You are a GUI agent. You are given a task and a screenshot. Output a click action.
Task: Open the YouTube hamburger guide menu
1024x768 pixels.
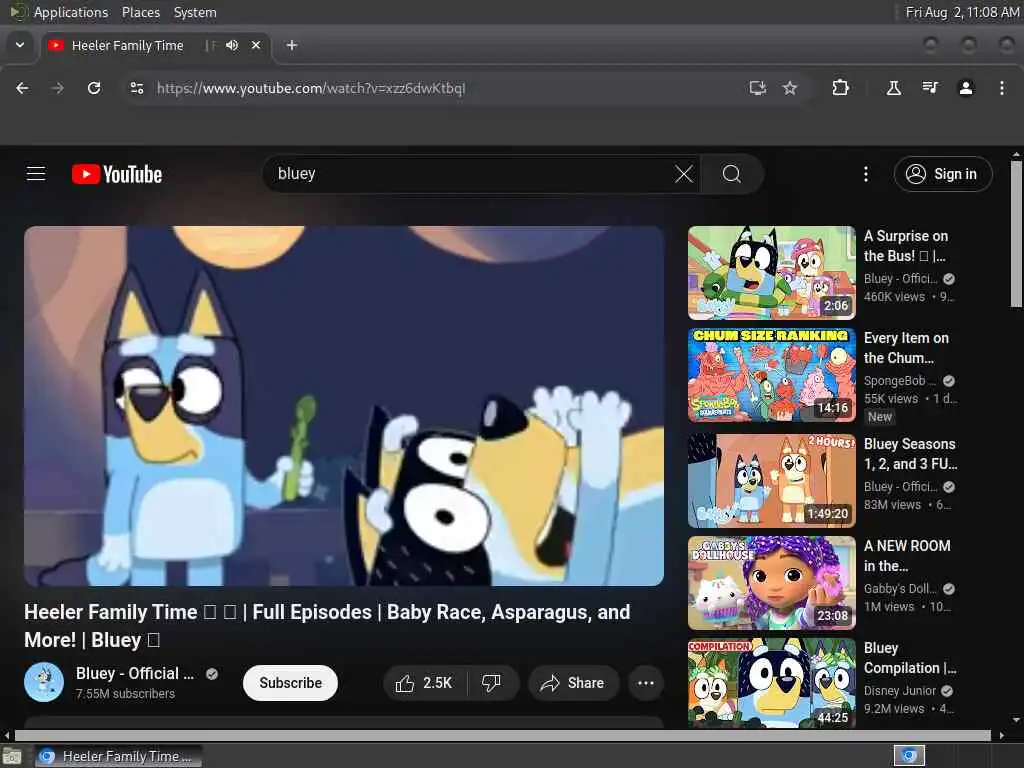point(36,174)
